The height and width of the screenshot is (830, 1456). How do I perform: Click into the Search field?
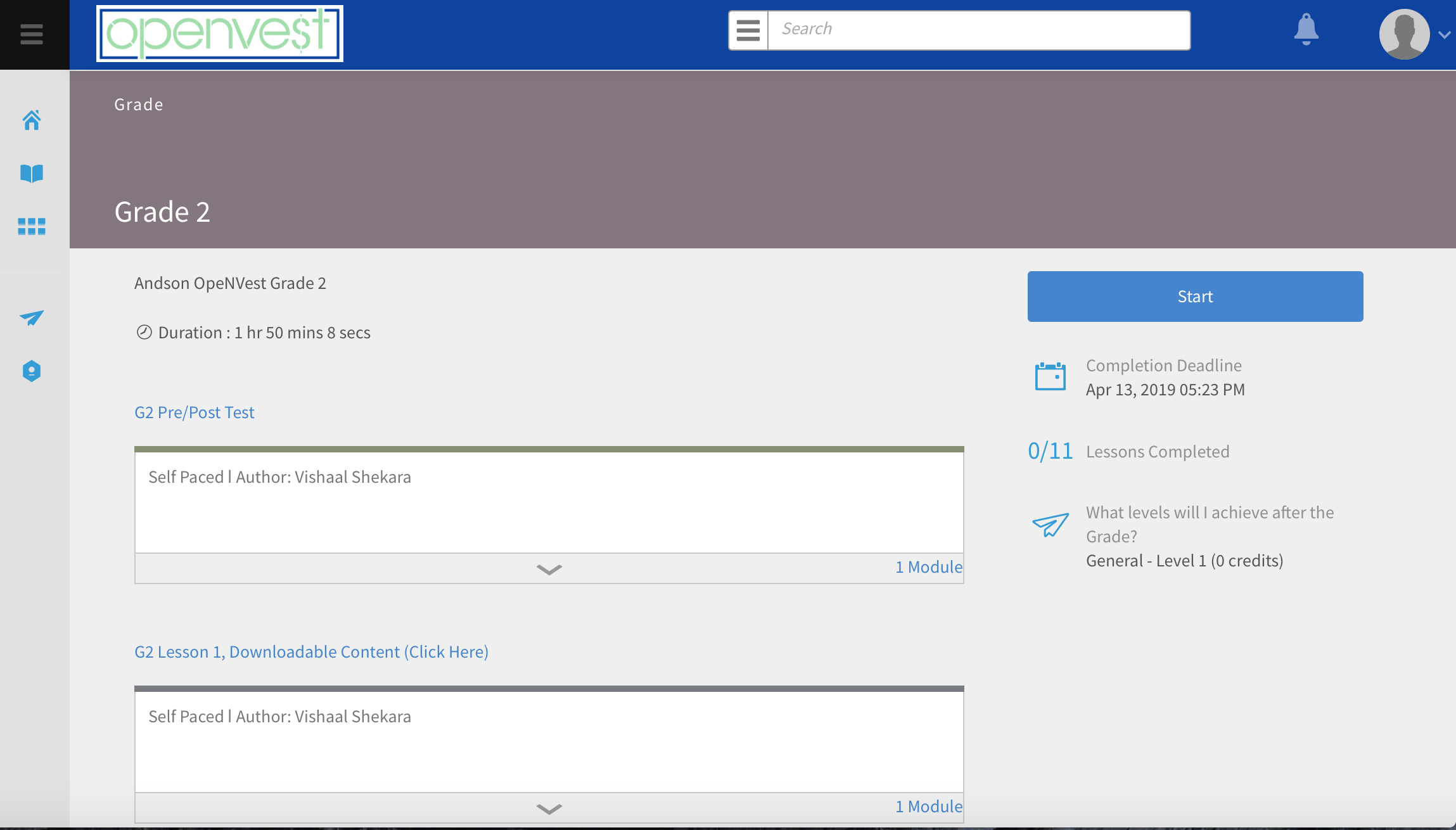pos(979,30)
